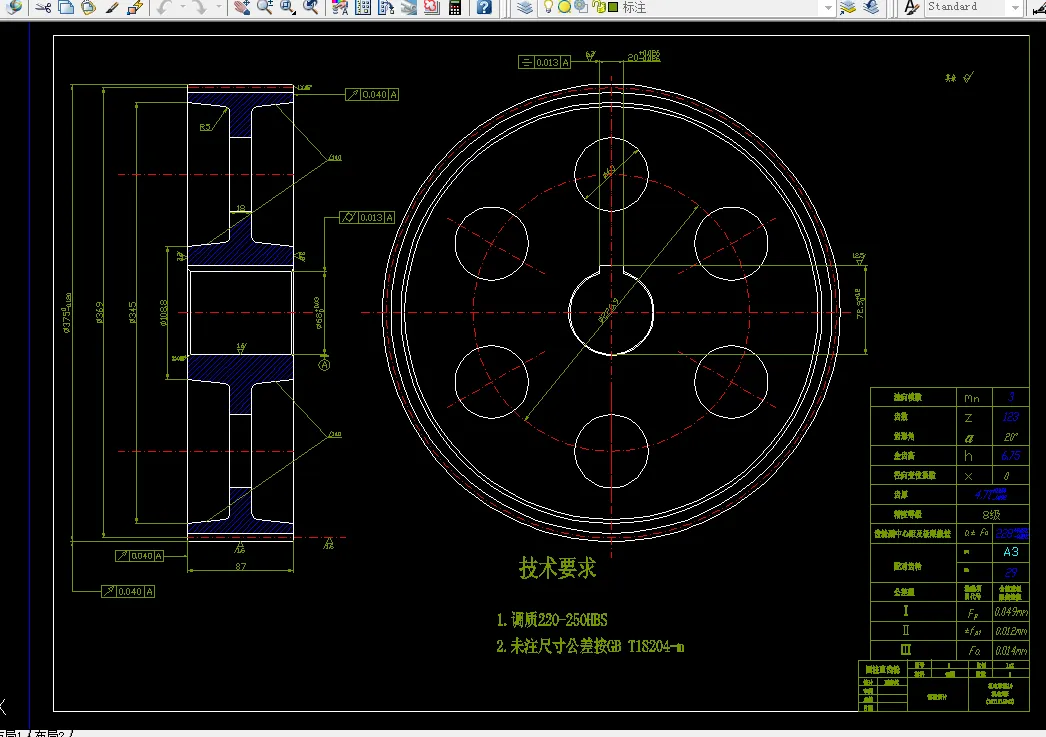Screen dimensions: 1046x737
Task: Select the 0.049mm tolerance value
Action: [x=1011, y=612]
